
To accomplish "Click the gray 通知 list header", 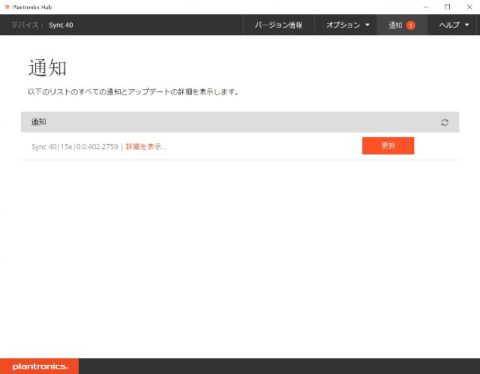I will [240, 122].
